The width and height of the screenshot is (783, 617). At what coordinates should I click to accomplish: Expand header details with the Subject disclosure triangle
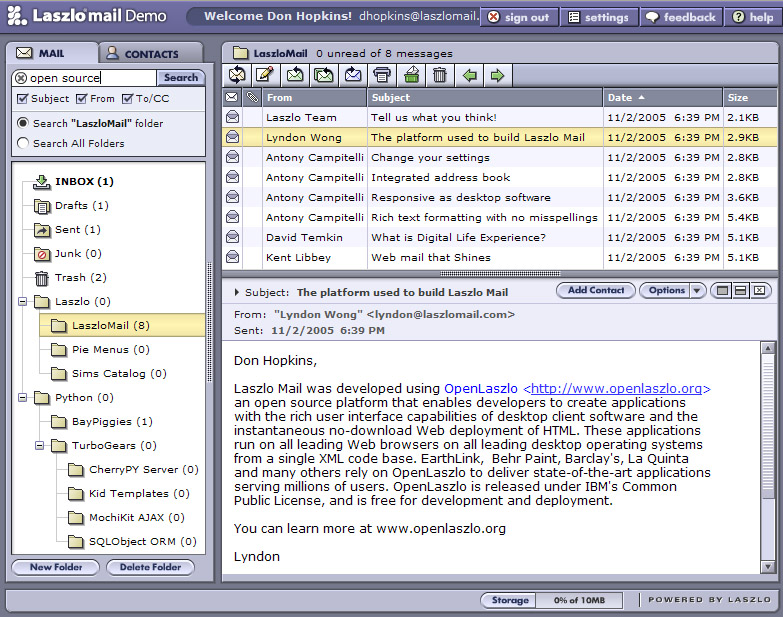point(237,292)
